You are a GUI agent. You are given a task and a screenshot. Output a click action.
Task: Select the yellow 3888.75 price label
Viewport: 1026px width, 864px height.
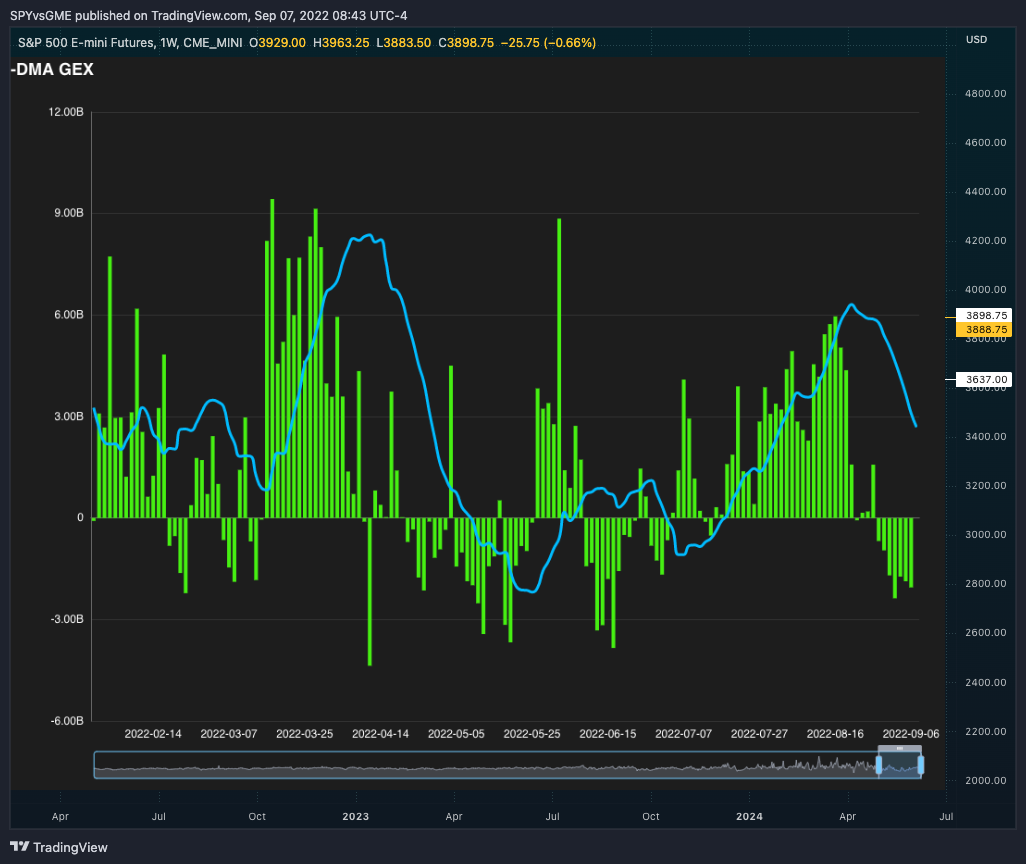(x=984, y=330)
